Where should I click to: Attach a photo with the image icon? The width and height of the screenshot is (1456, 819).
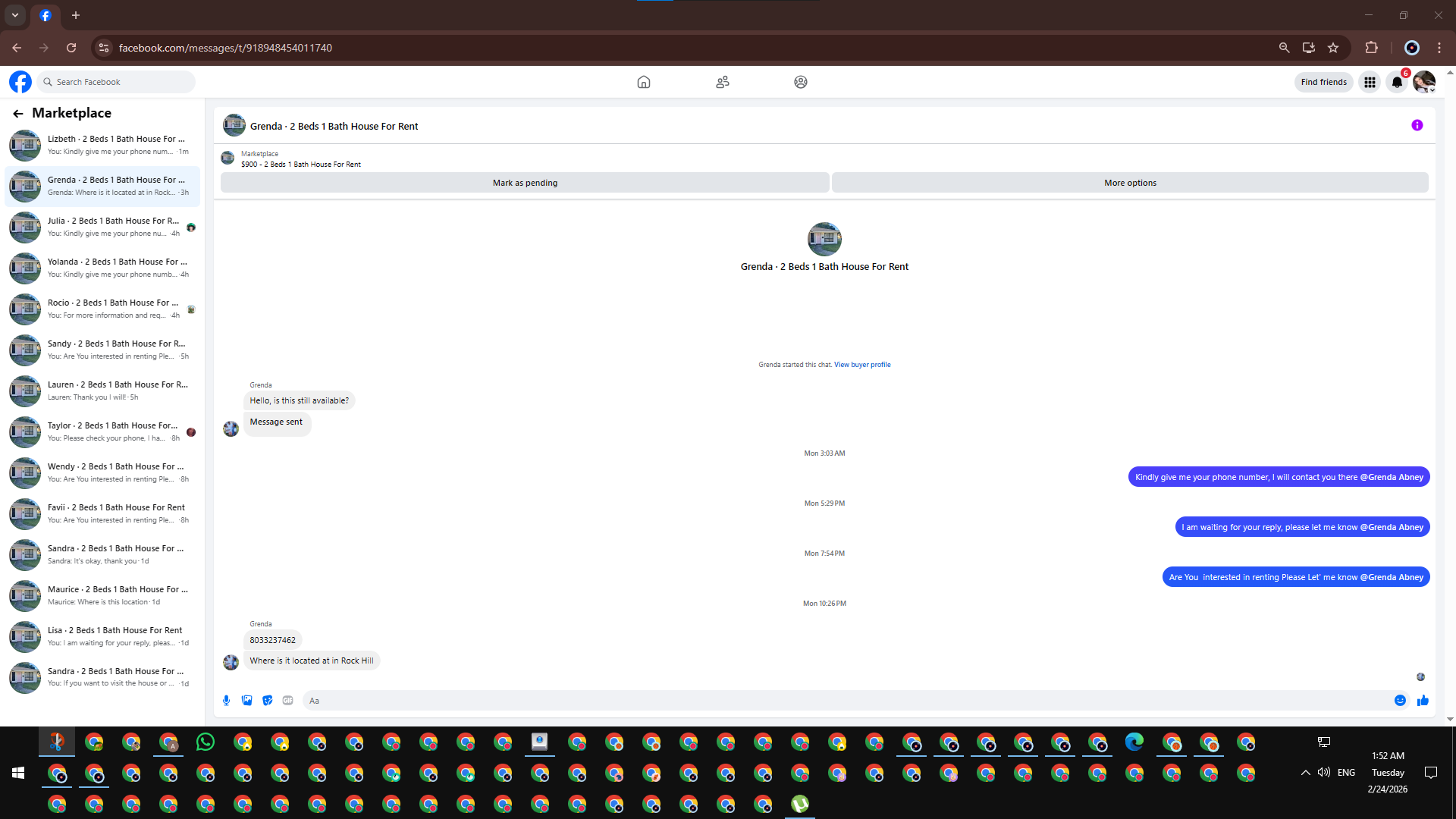246,700
